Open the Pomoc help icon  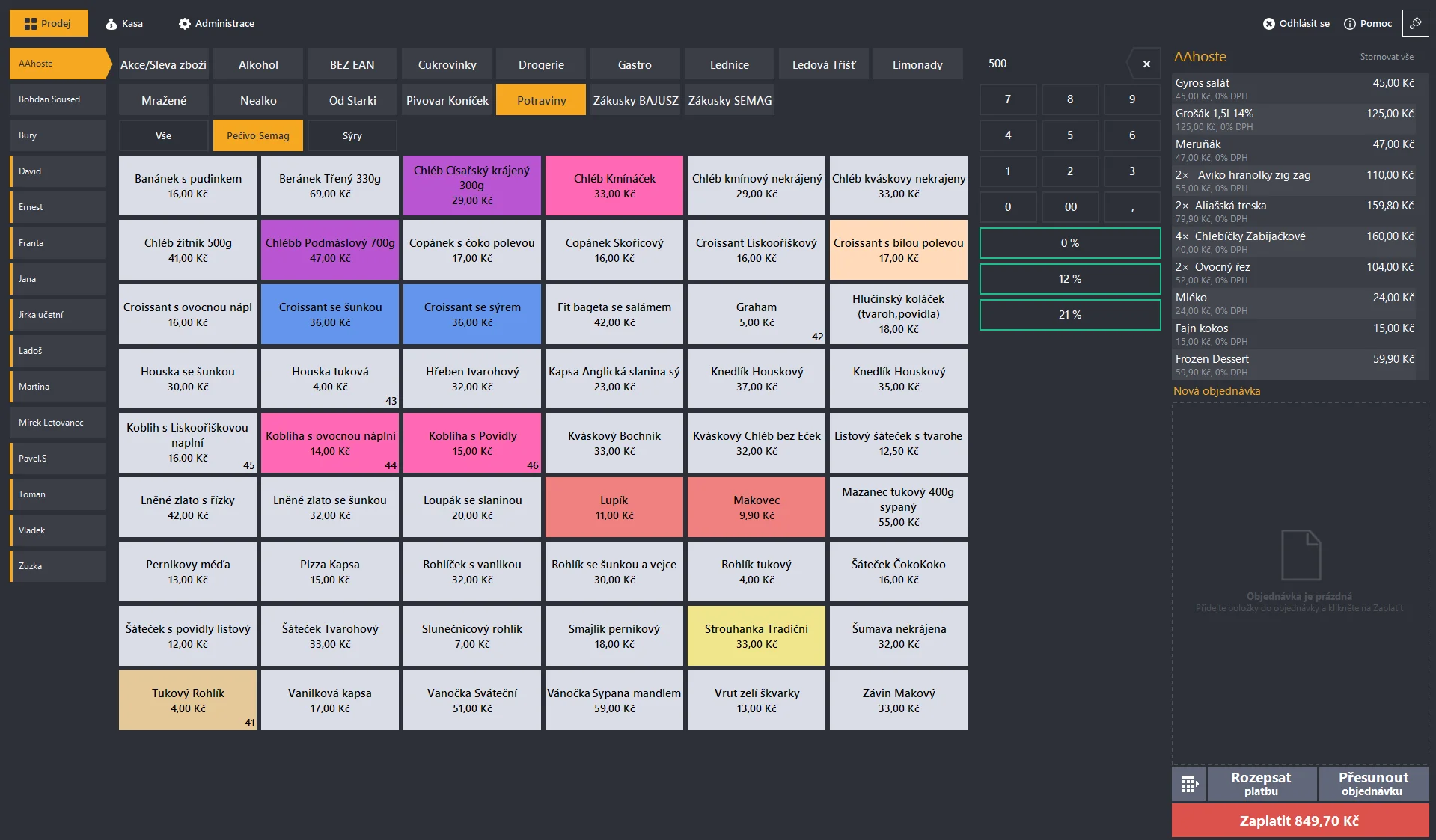click(1368, 23)
